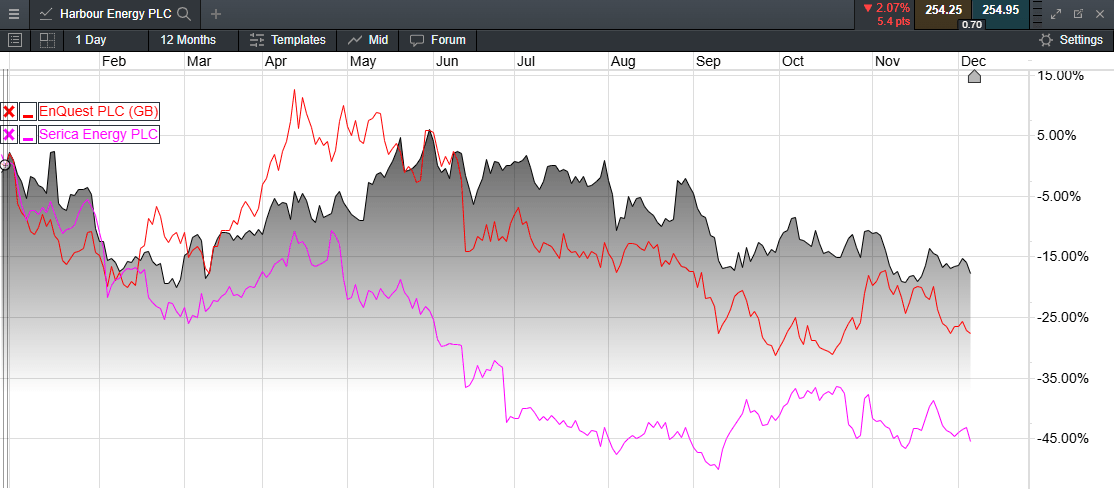Click the Nov label on the time axis
Viewport: 1114px width, 490px height.
tap(888, 62)
